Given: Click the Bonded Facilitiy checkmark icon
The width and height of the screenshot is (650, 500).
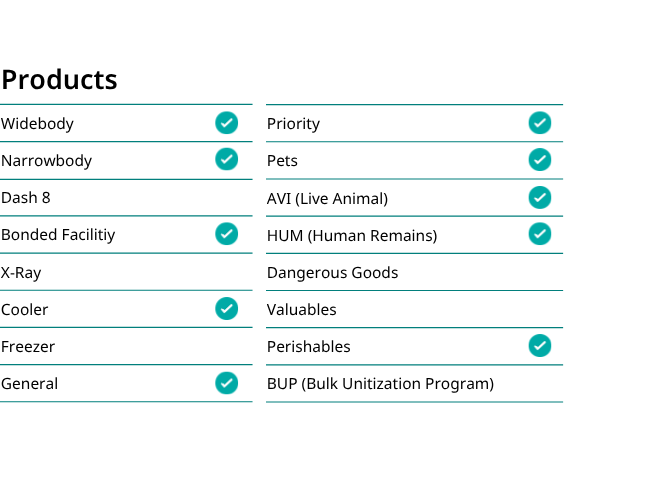Looking at the screenshot, I should (226, 234).
